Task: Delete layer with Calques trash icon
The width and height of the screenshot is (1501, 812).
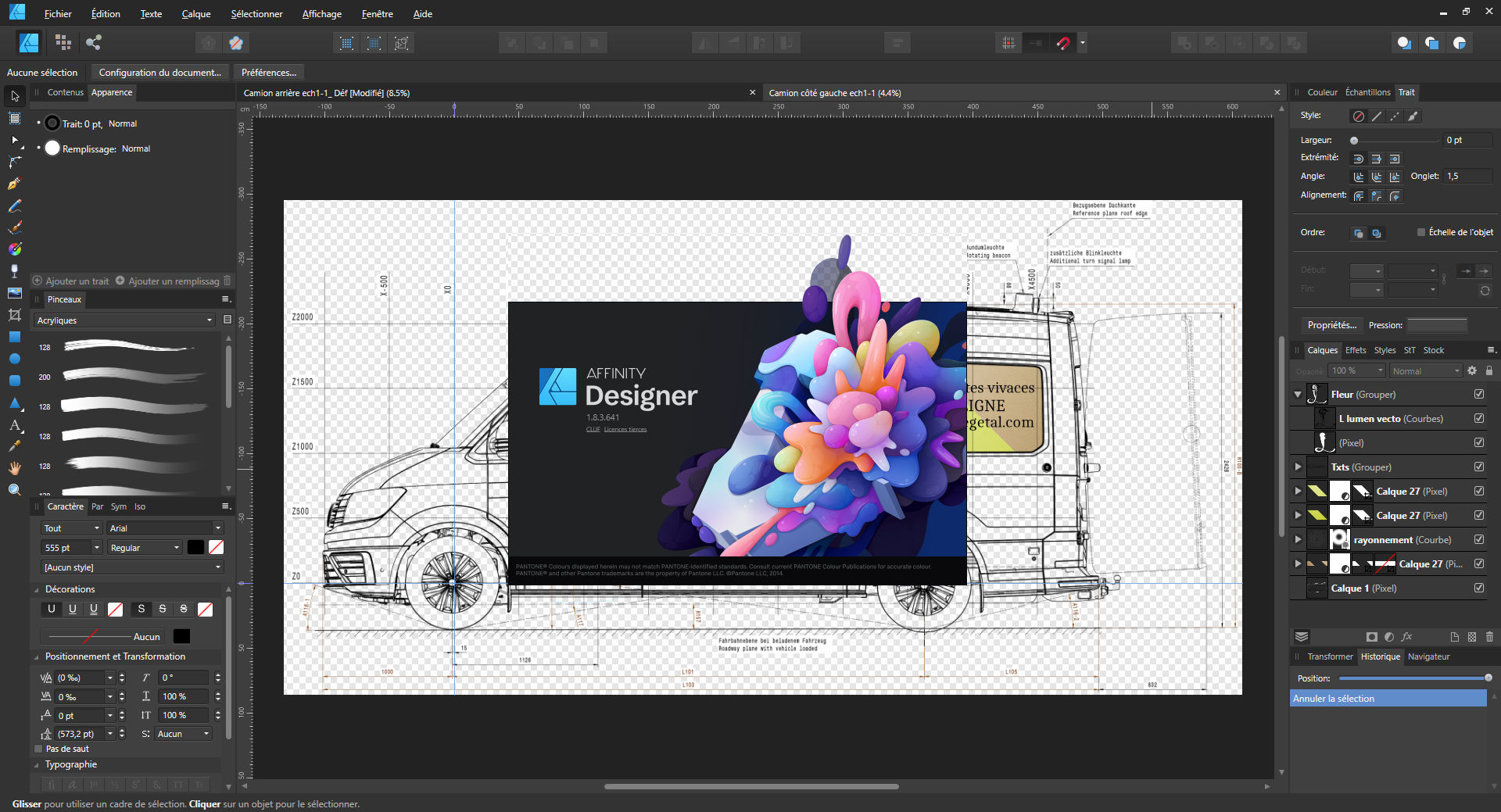Action: [1489, 637]
